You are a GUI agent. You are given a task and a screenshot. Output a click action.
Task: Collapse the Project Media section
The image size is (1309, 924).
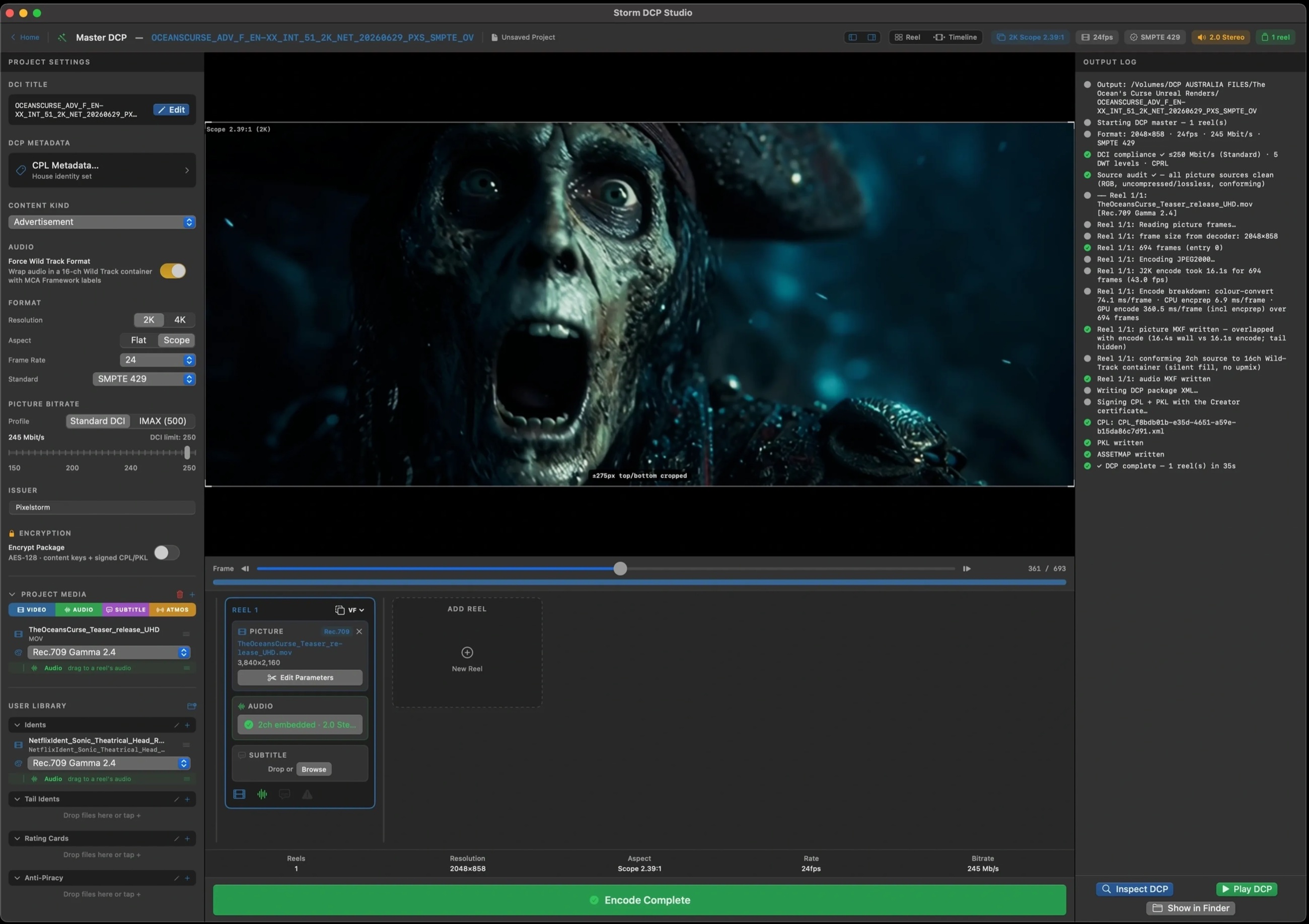point(12,594)
